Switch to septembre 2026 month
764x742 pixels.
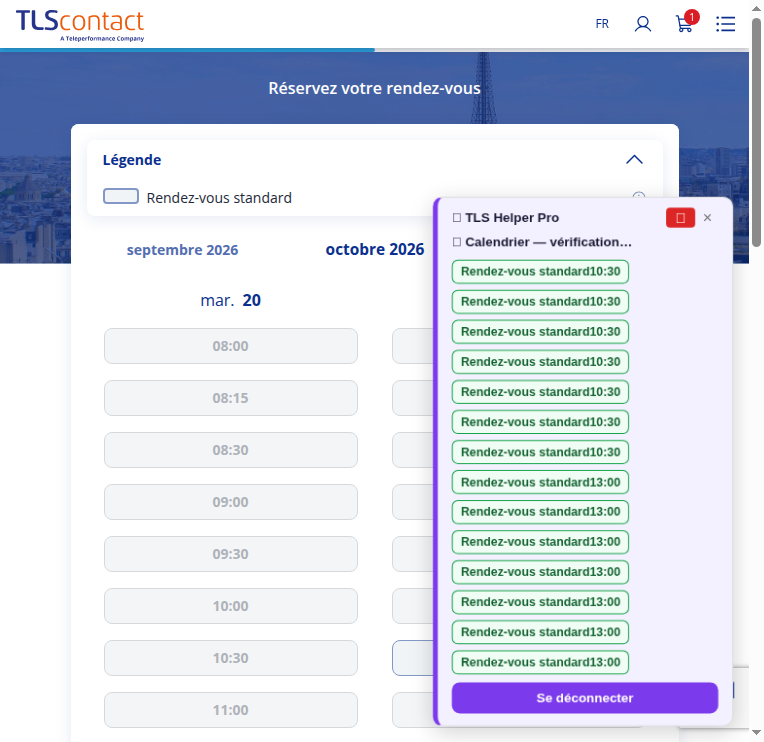[x=182, y=249]
